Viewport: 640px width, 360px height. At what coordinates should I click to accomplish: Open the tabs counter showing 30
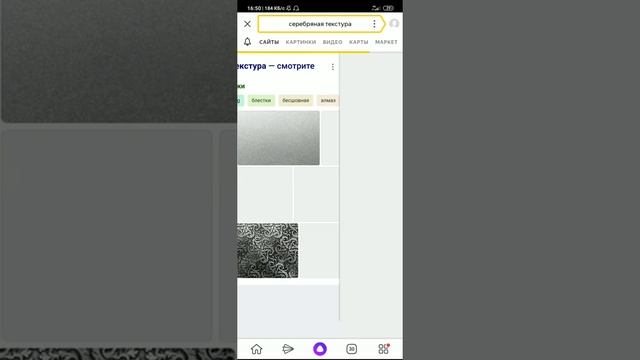click(351, 349)
